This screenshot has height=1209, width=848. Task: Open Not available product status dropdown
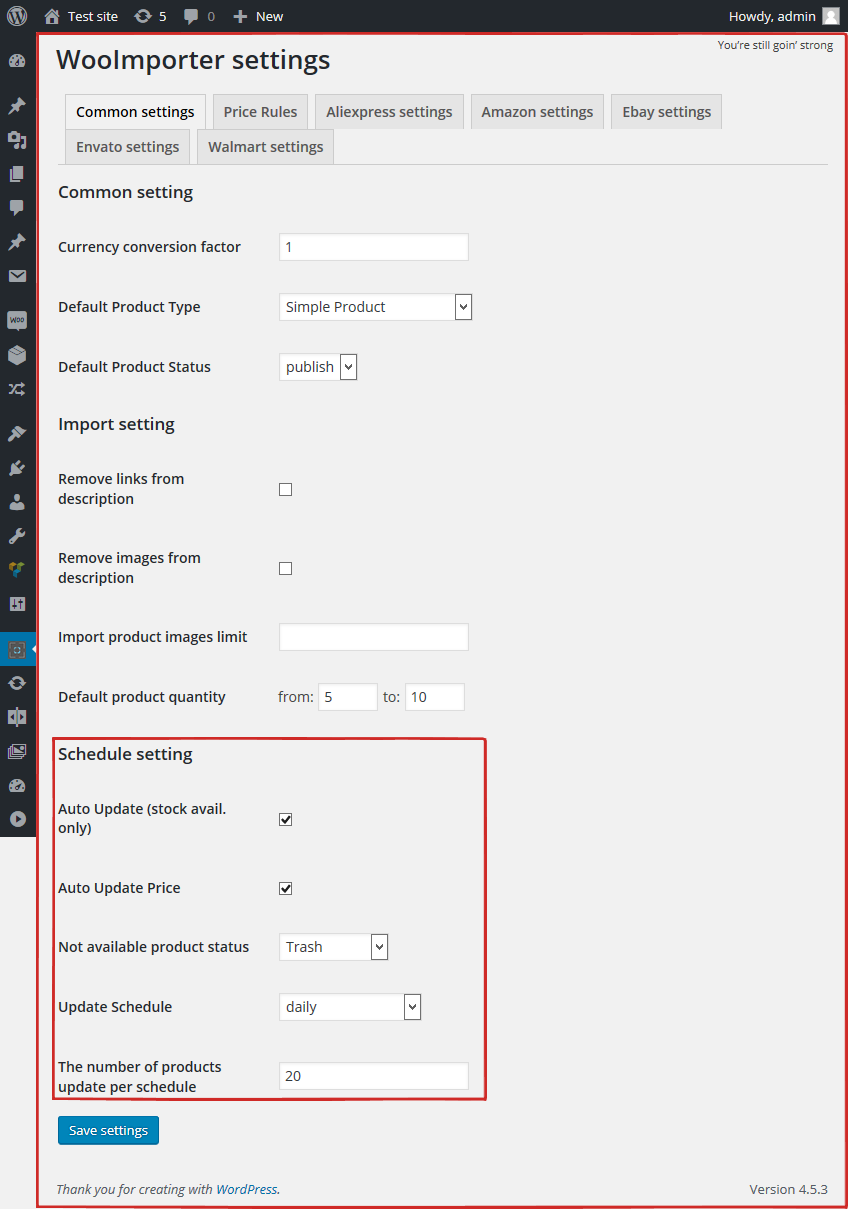tap(333, 947)
